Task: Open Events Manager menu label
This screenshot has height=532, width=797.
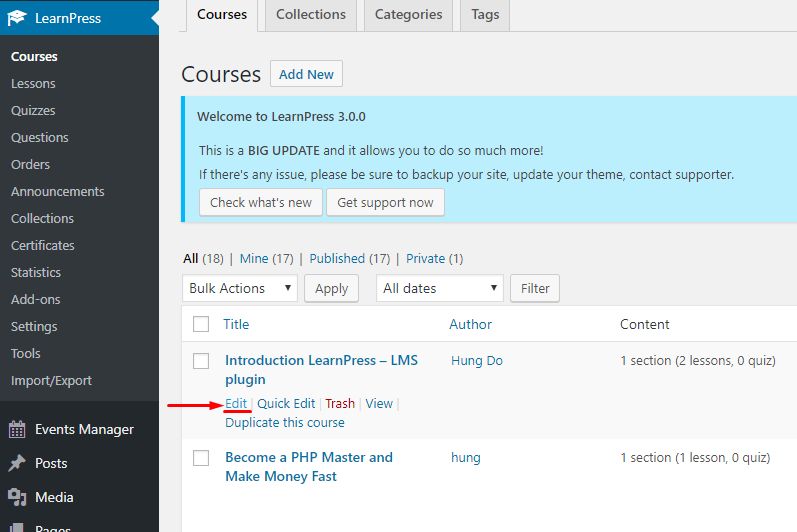Action: pyautogui.click(x=84, y=429)
